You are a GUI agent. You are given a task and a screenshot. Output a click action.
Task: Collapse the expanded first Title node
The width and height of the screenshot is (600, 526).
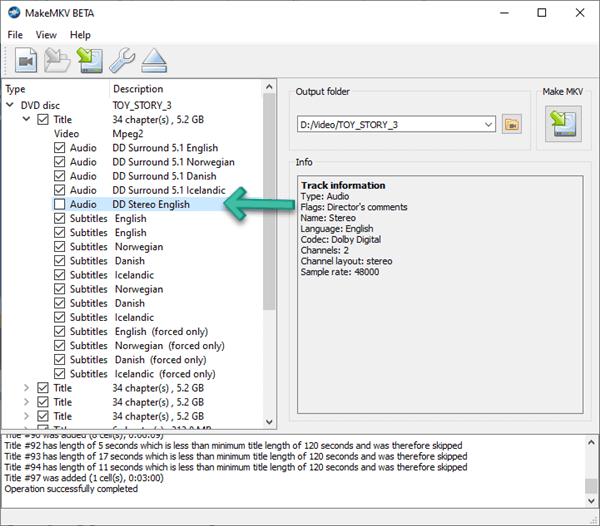[x=26, y=119]
